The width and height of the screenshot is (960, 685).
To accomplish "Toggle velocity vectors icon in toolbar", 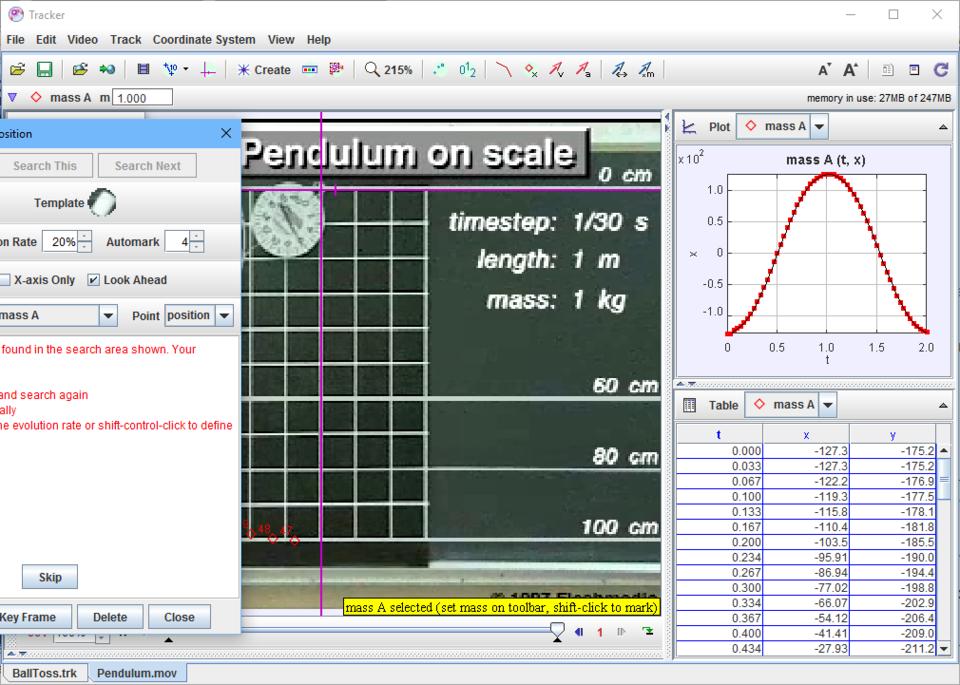I will [x=558, y=70].
